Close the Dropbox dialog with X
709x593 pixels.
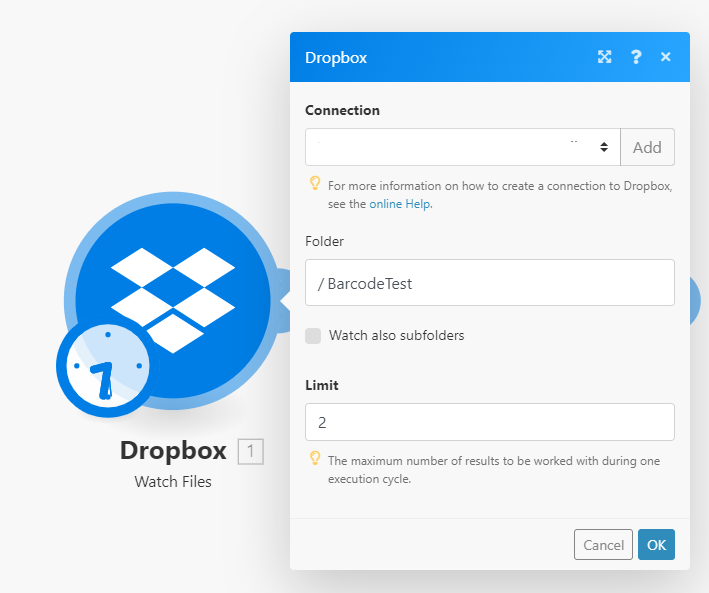pos(666,57)
